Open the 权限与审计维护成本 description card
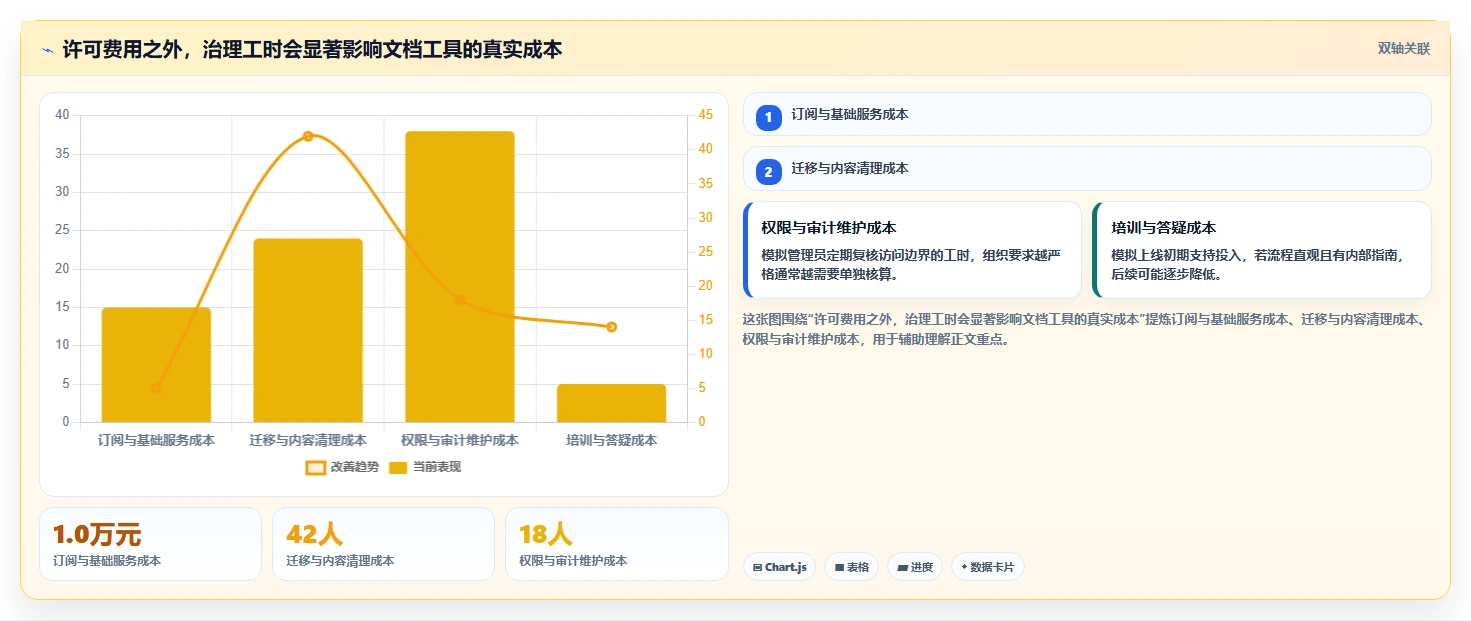Viewport: 1471px width, 621px height. 912,250
